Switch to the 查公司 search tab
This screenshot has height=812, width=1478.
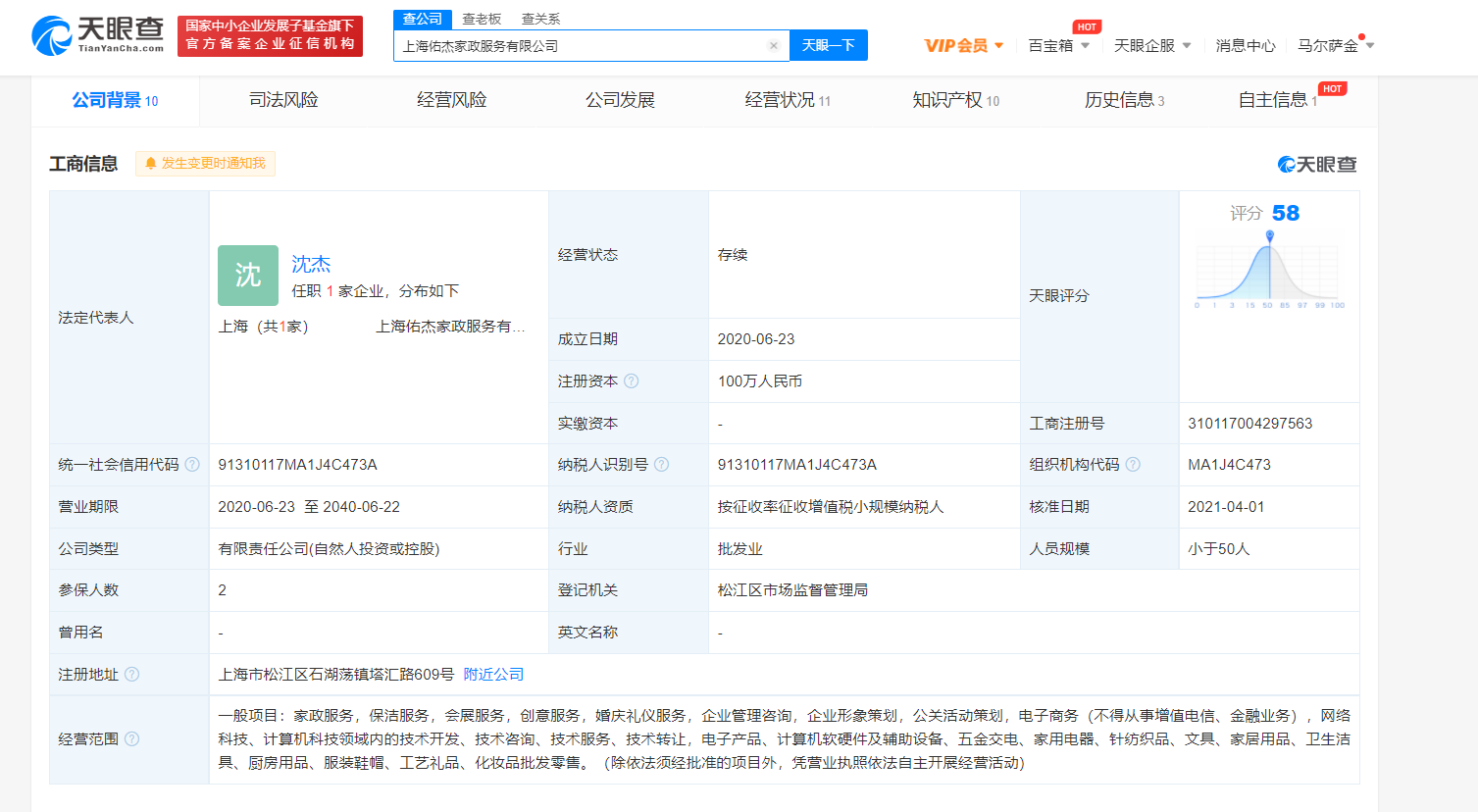(423, 20)
